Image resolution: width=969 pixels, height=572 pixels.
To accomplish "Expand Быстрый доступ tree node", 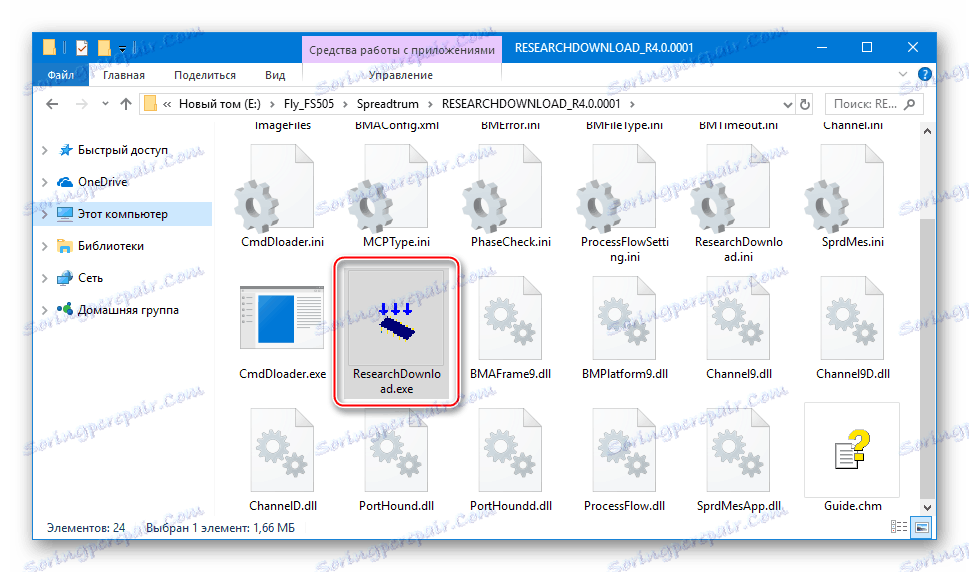I will (44, 150).
